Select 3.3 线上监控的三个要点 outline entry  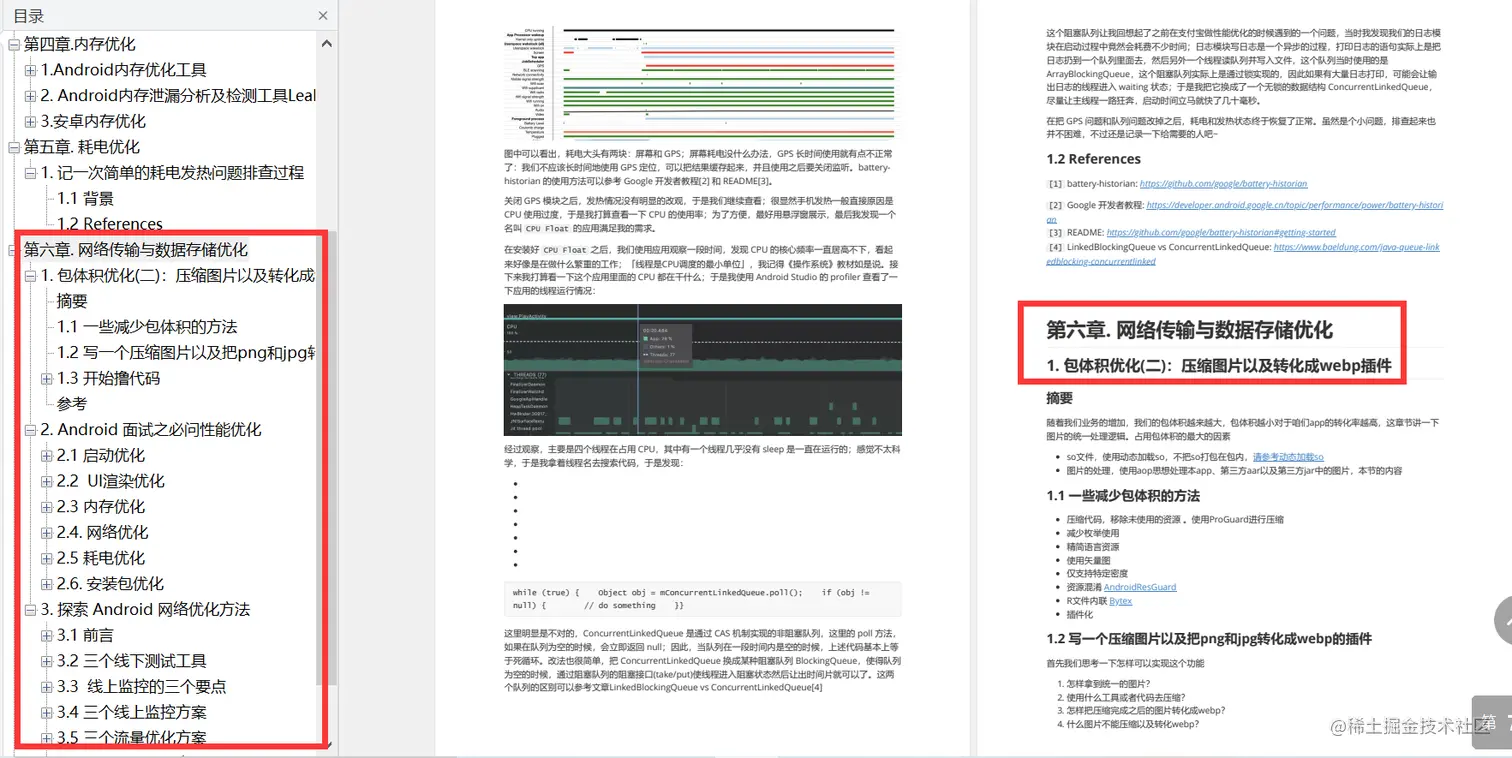click(141, 686)
